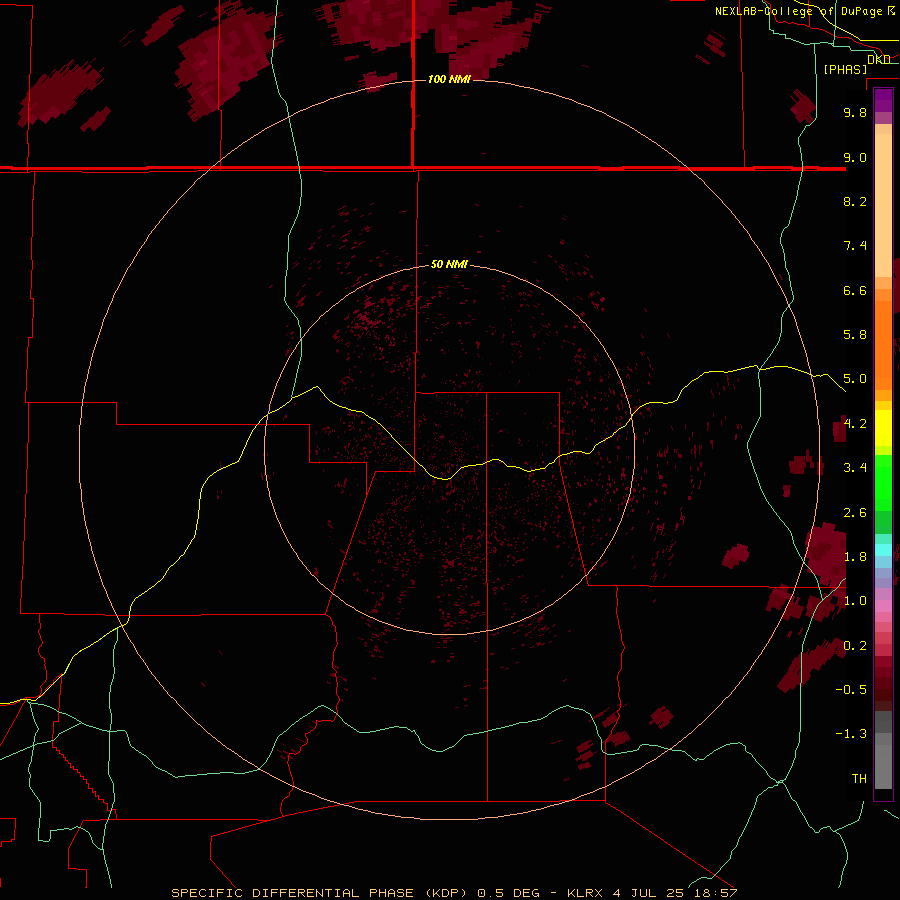The width and height of the screenshot is (900, 900).
Task: Click the 6.6 scale value
Action: pos(855,290)
